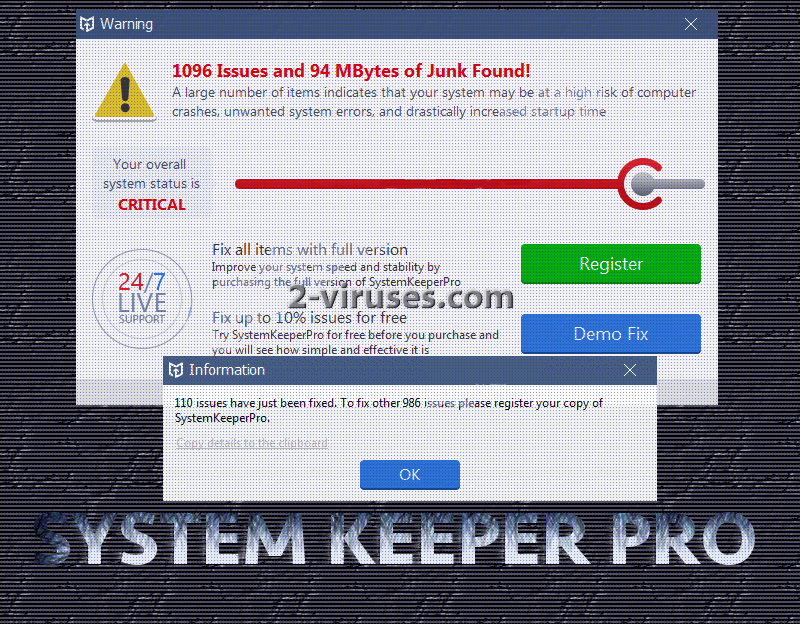
Task: Click the shield logo in Information title bar
Action: click(176, 370)
